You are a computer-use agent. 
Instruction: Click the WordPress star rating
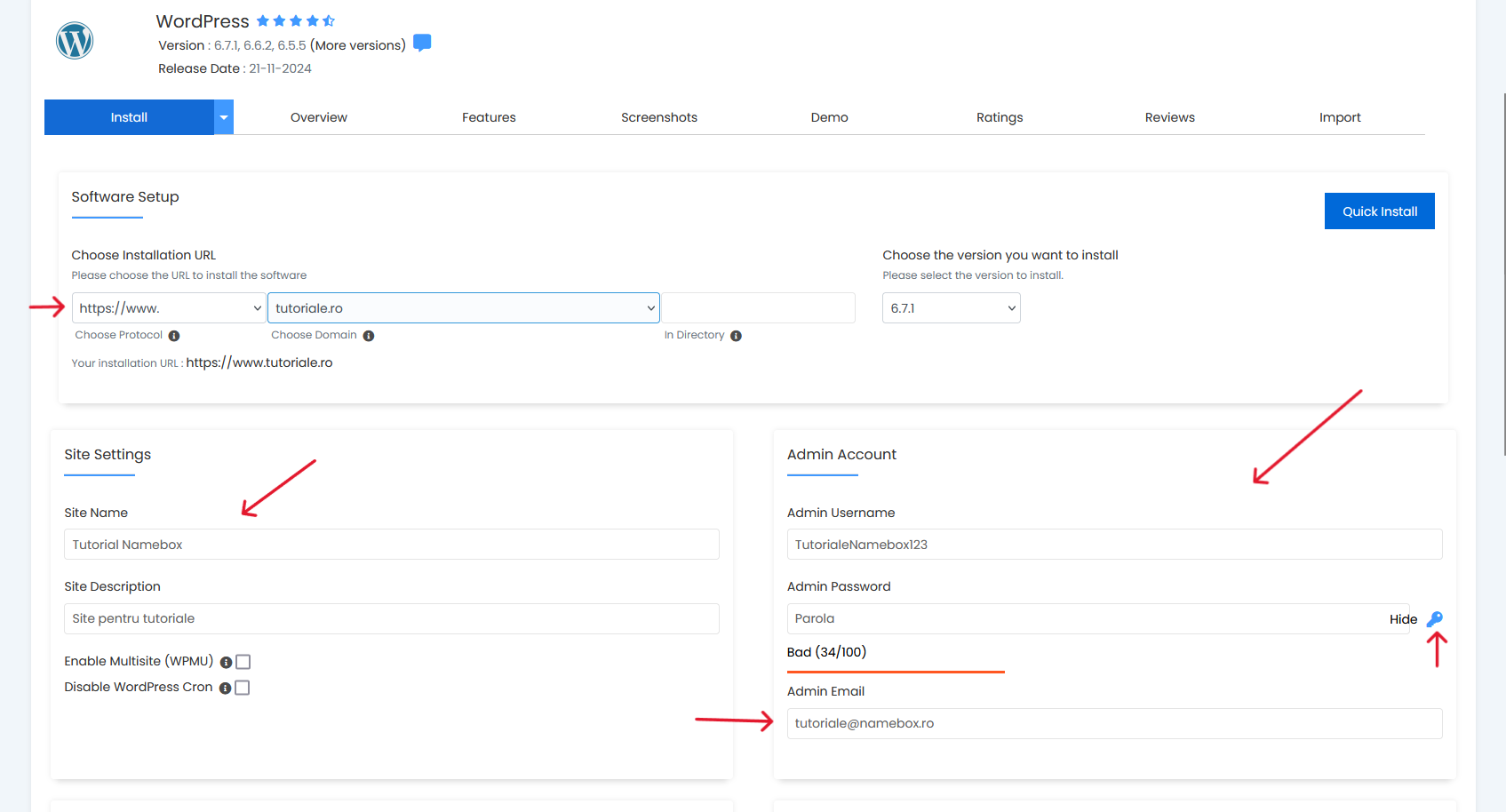click(x=296, y=20)
